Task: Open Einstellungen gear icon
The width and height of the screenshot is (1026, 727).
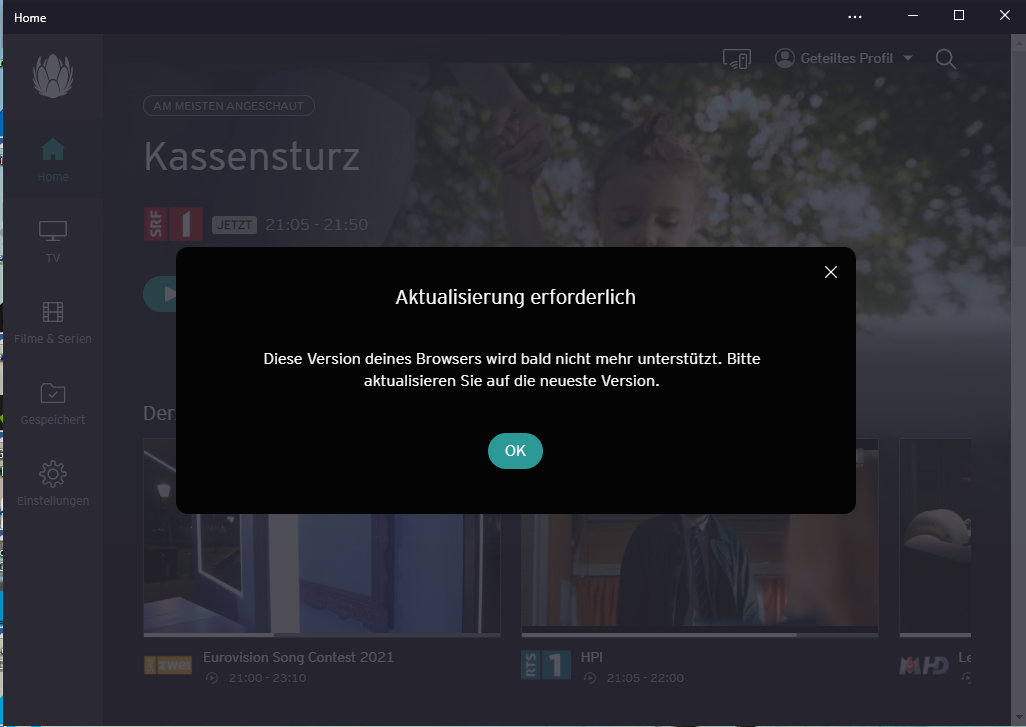Action: 53,474
